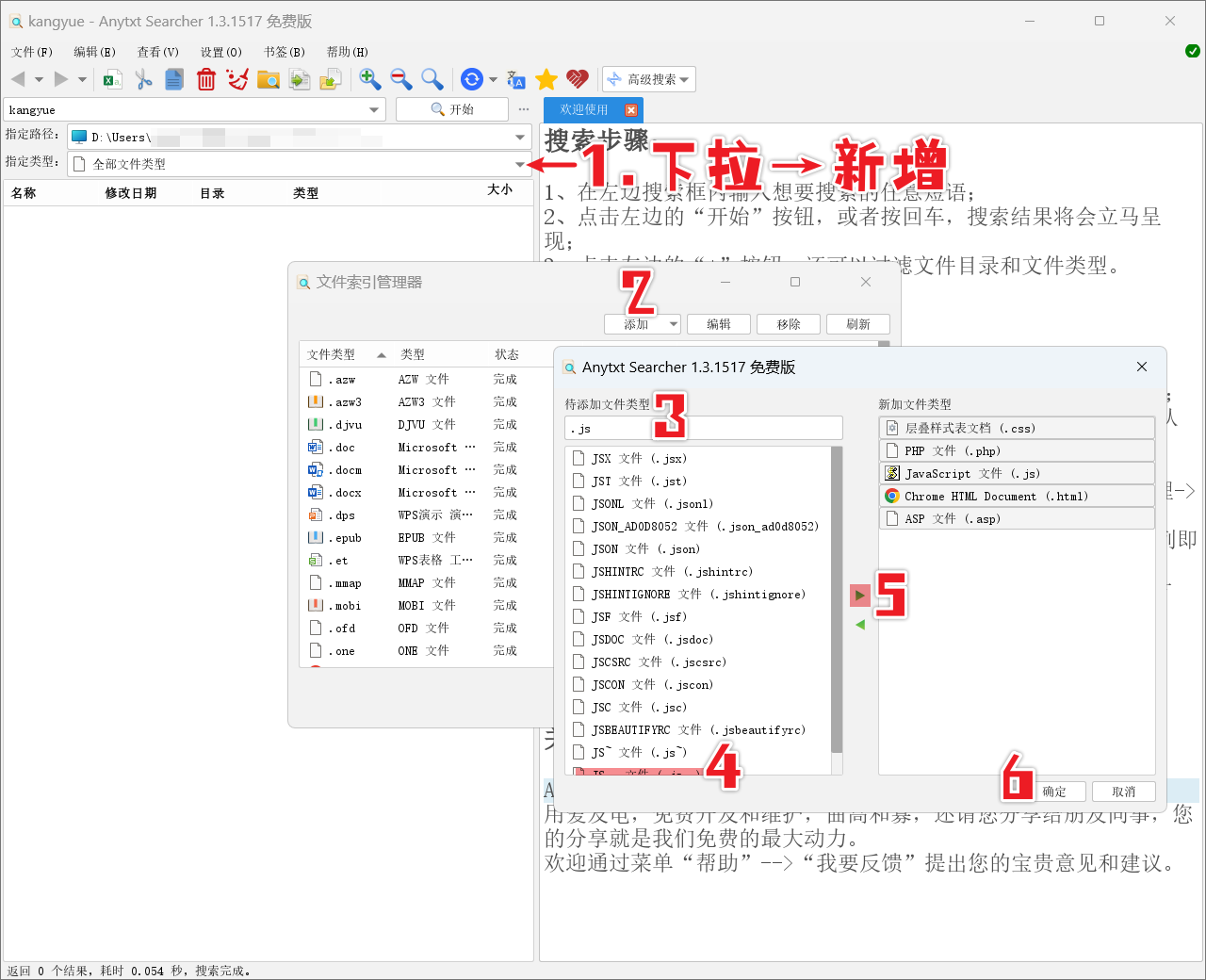Select Chrome HTML Document (.html) entry
This screenshot has width=1206, height=980.
[x=1017, y=496]
